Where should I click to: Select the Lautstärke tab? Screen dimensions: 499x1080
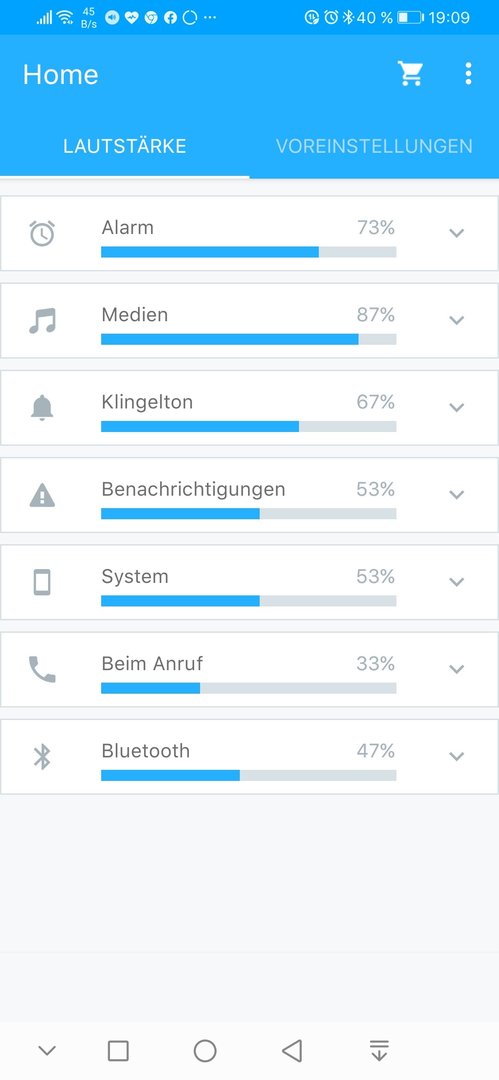point(125,146)
